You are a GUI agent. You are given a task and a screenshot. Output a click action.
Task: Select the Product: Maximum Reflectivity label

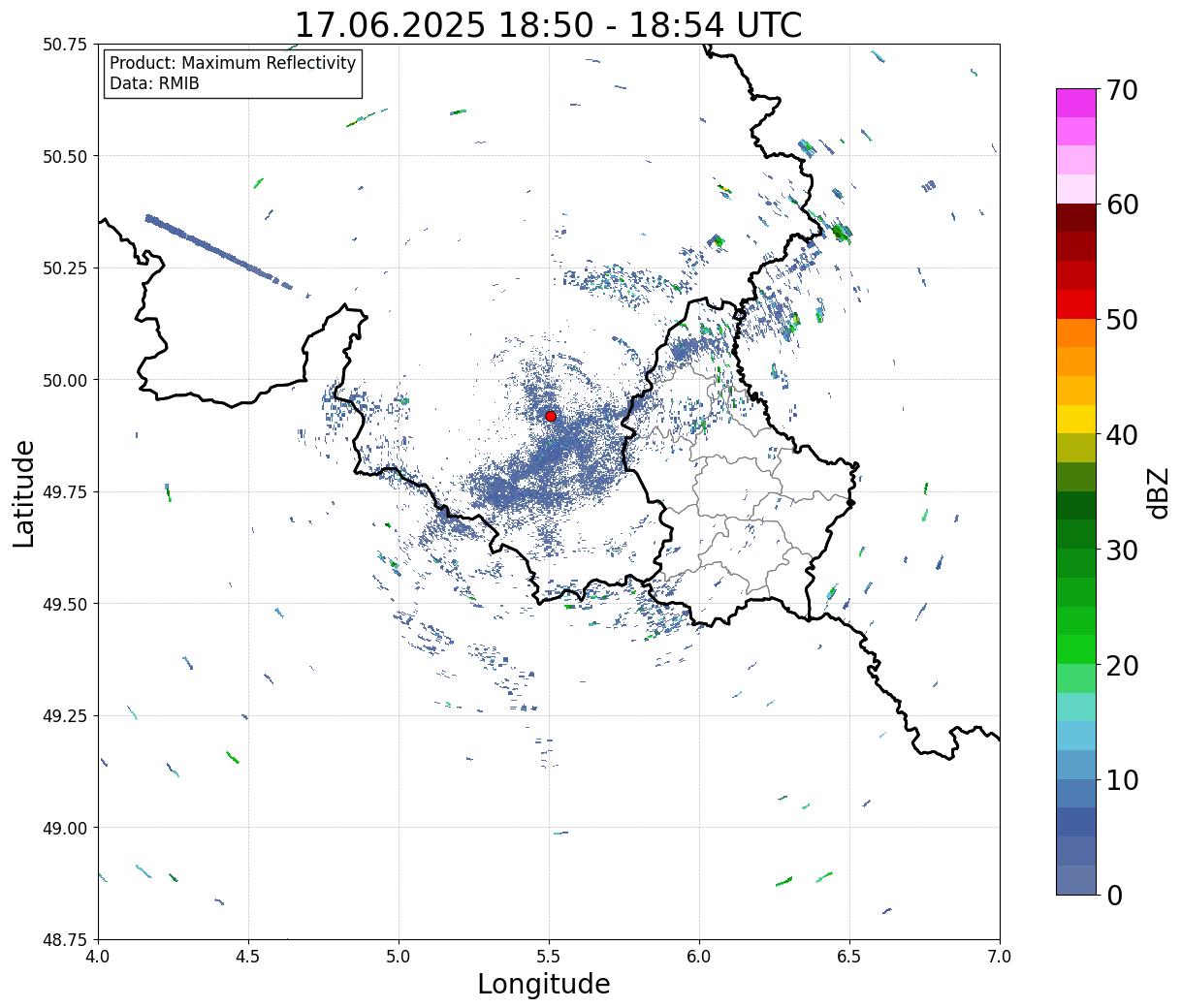(x=233, y=63)
